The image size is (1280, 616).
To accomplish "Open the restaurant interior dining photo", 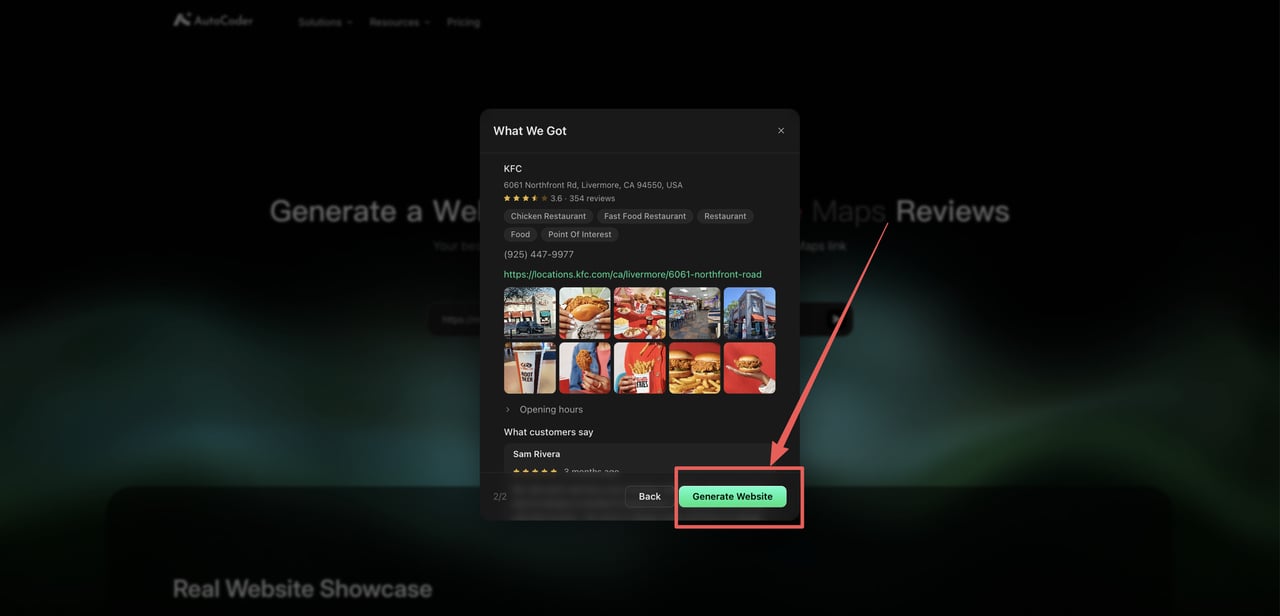I will pos(695,313).
